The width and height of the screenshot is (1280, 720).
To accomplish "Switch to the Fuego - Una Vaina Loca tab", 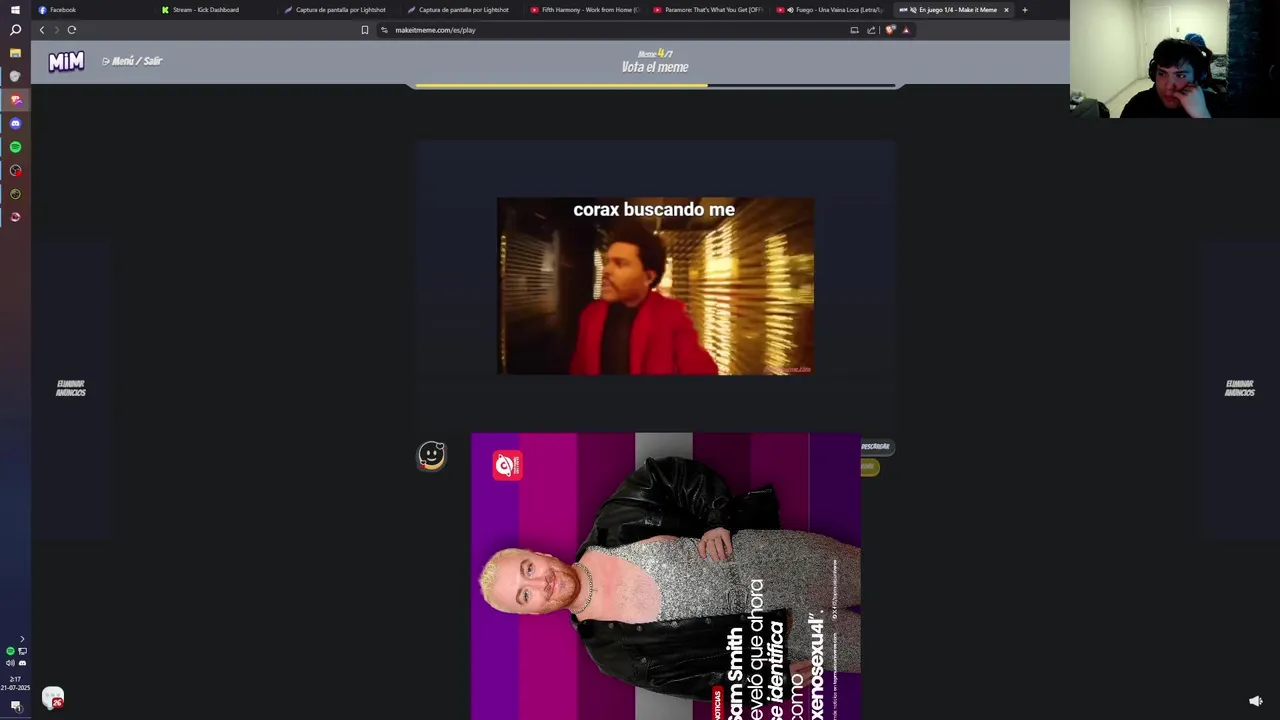I will tap(831, 10).
